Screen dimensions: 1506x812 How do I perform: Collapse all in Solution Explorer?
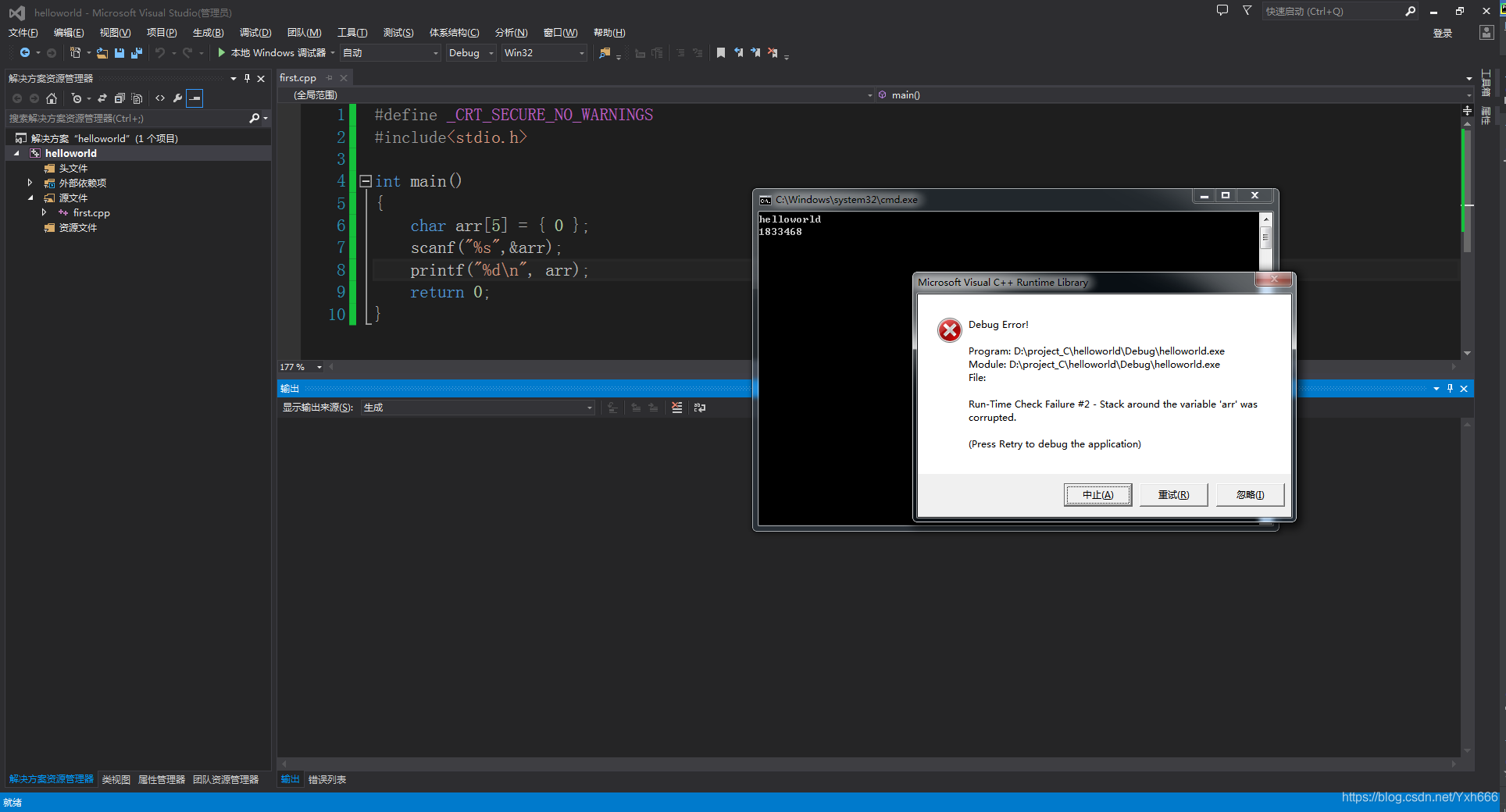pyautogui.click(x=120, y=98)
